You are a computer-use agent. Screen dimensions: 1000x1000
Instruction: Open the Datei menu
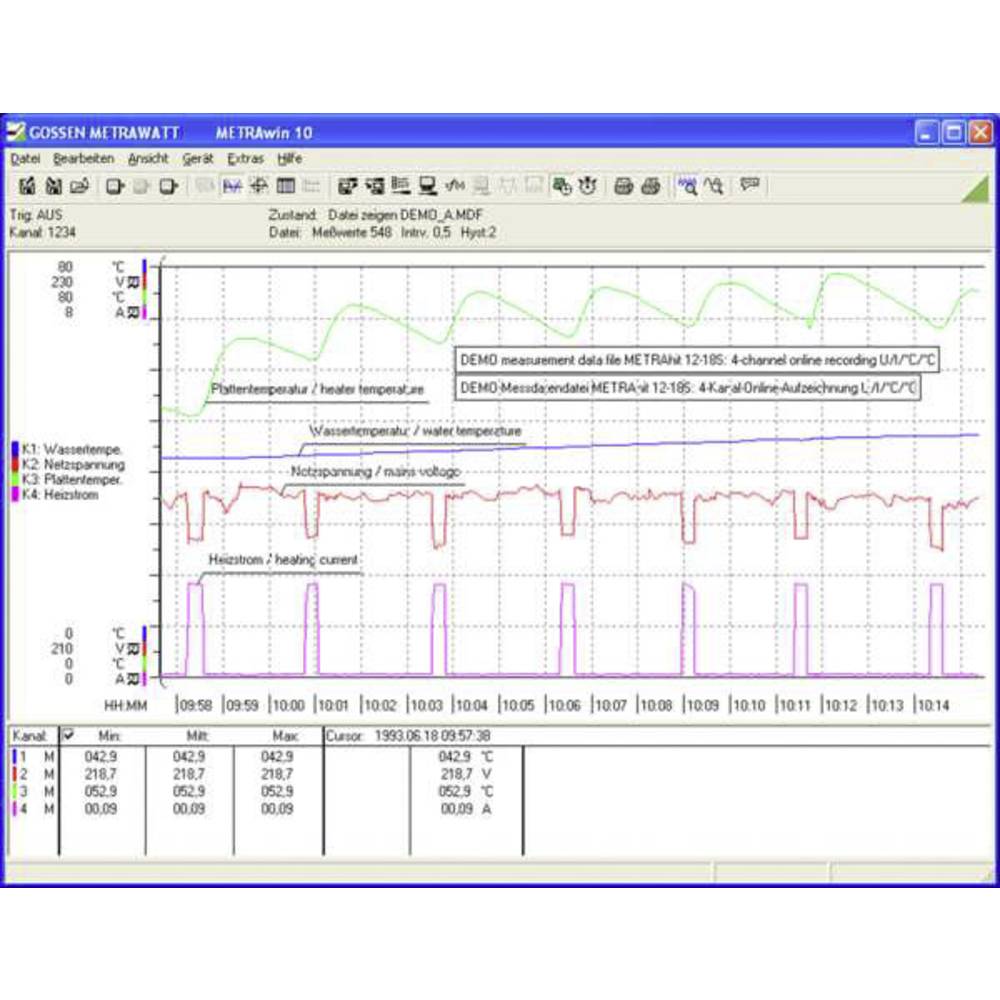25,159
